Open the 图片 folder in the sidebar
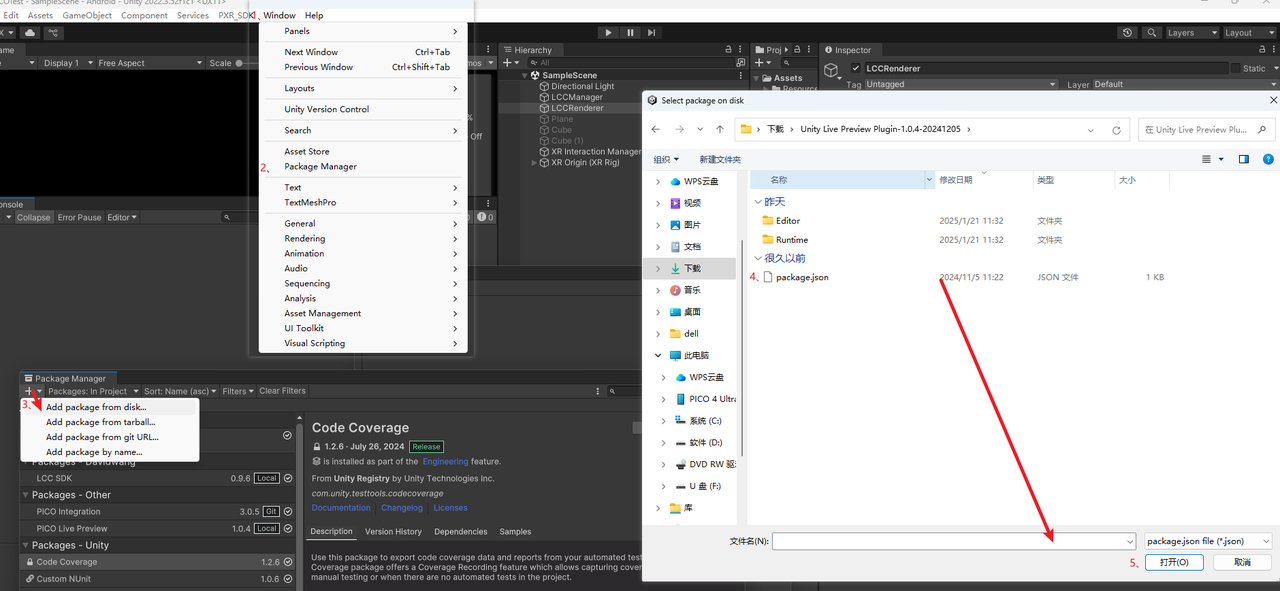Screen dimensions: 1280x591 685,224
